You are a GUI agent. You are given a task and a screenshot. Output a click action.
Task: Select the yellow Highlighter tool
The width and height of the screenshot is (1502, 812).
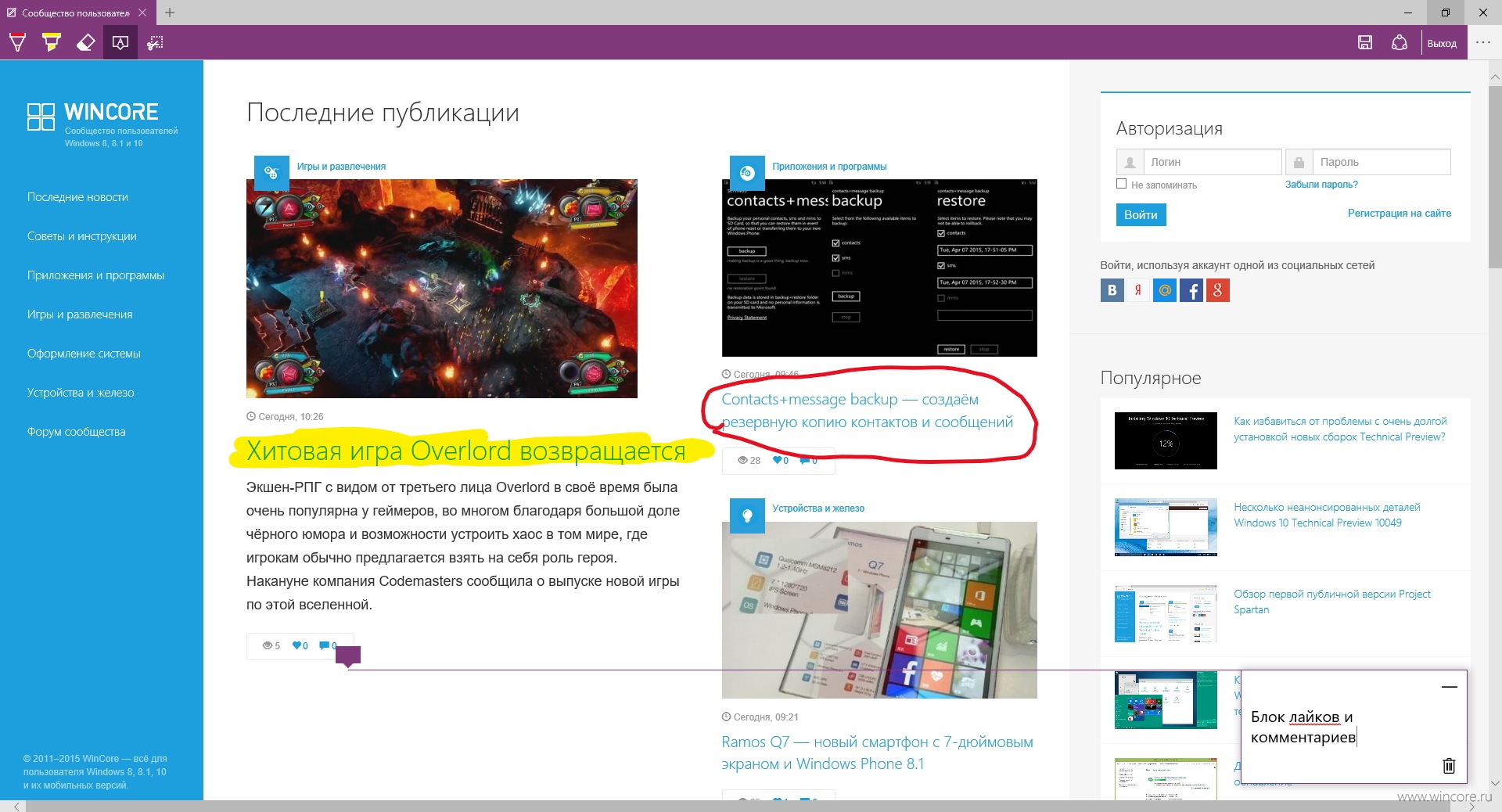pos(52,43)
